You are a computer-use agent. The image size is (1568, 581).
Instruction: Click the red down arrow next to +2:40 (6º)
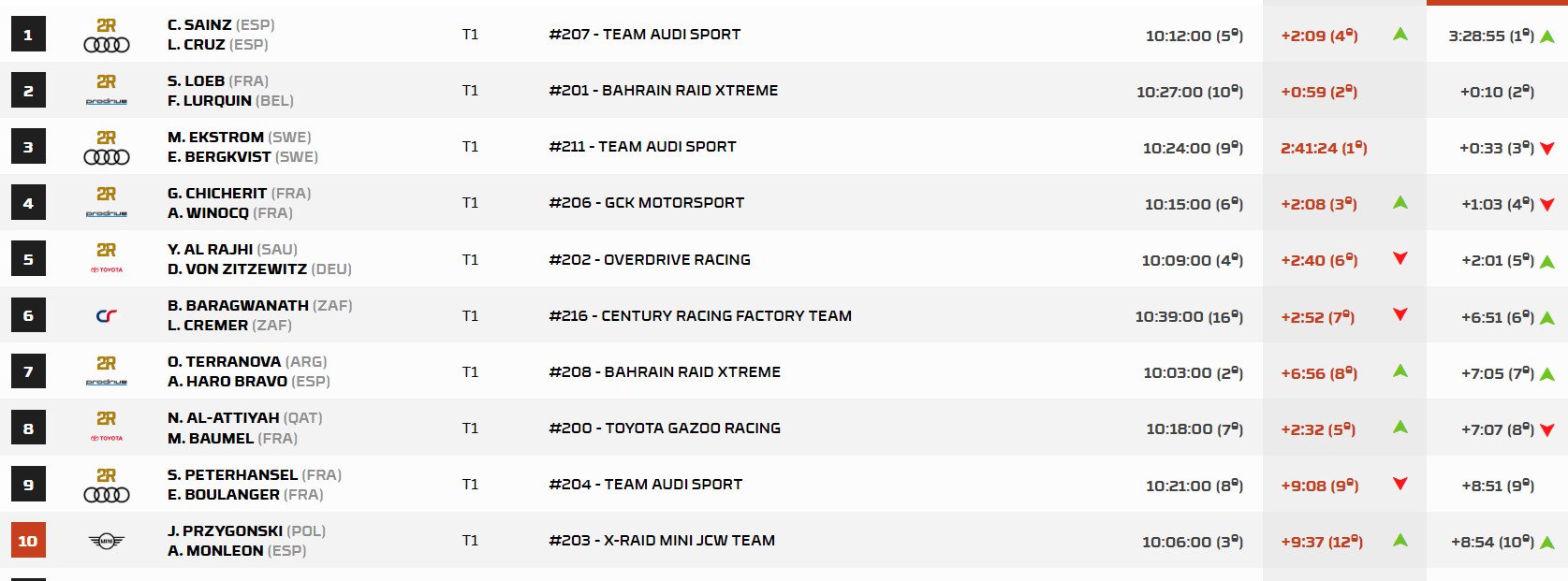1400,259
